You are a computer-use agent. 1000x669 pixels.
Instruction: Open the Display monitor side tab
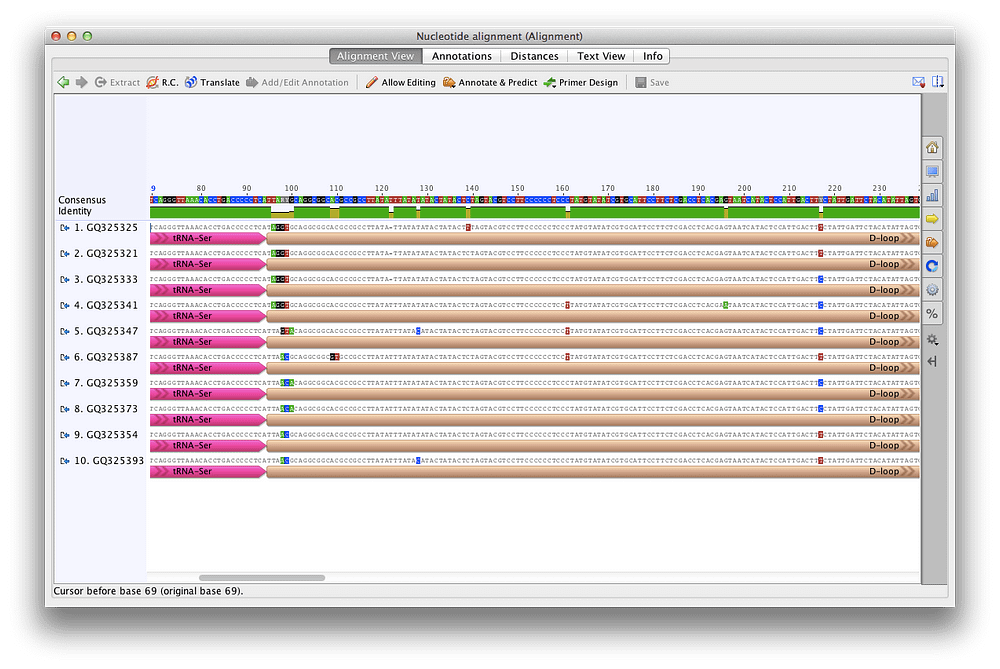tap(932, 172)
